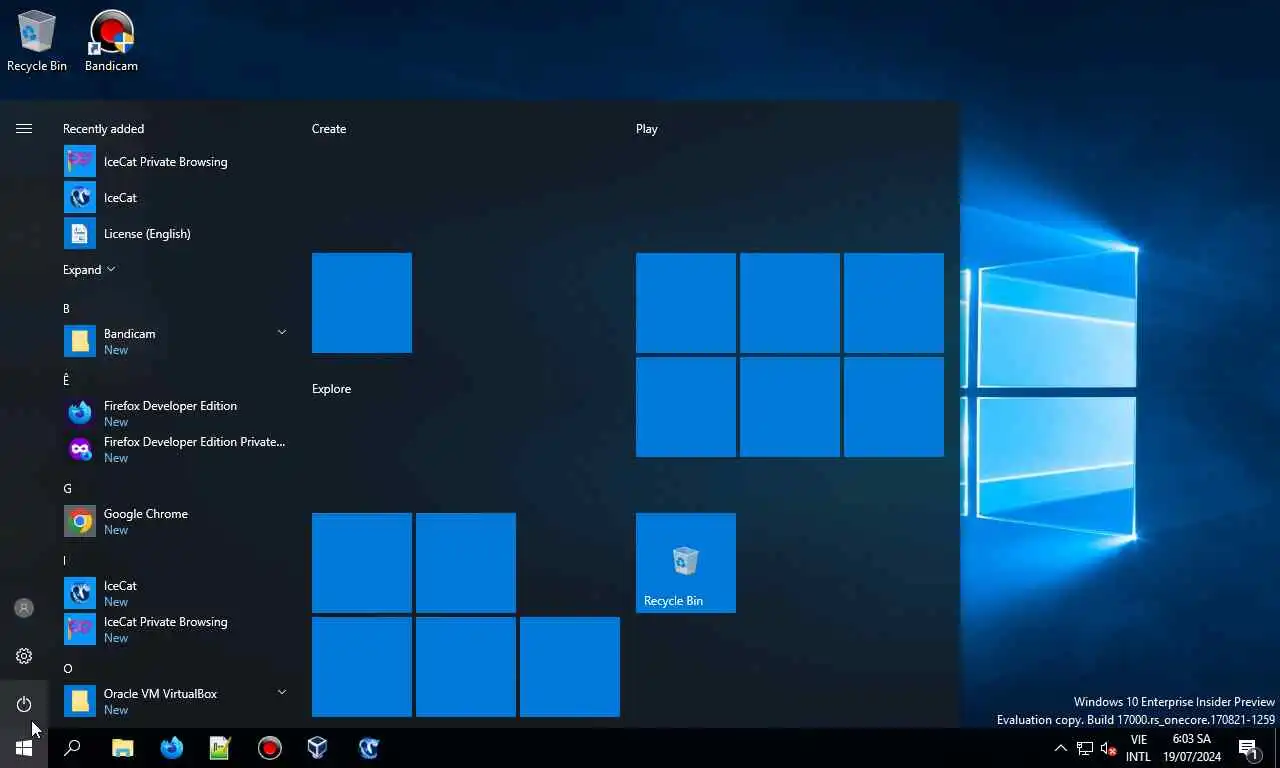Switch the VIE INTL input language
This screenshot has width=1280, height=768.
(1138, 748)
